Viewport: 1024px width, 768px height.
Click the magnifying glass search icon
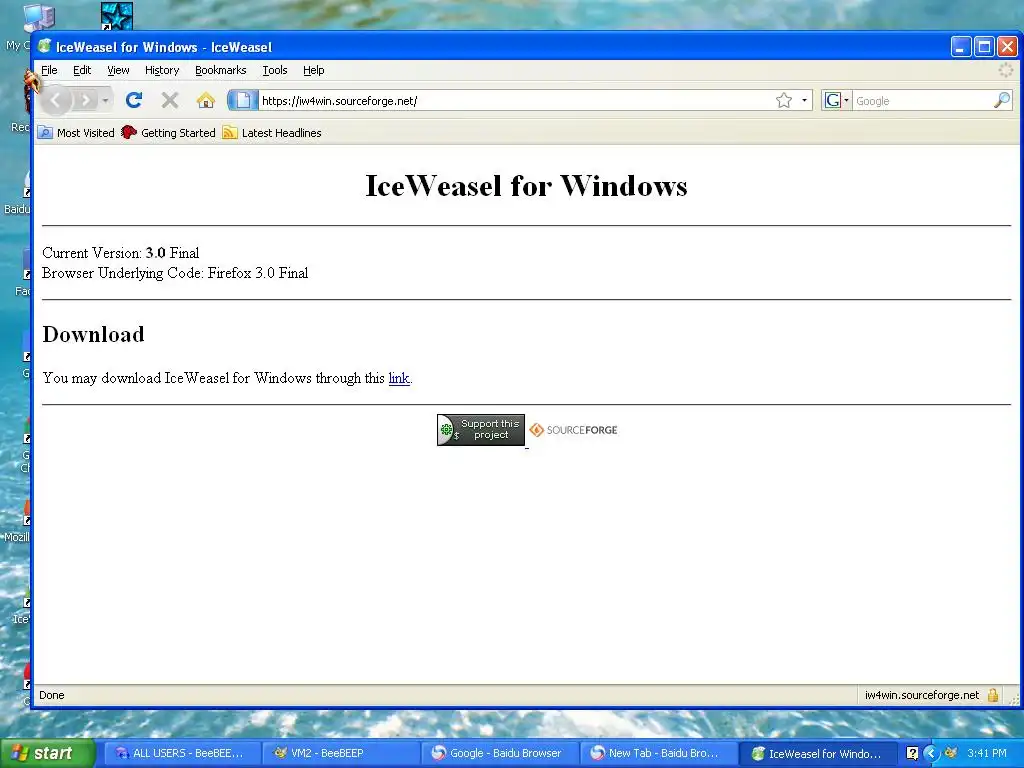pyautogui.click(x=1002, y=100)
